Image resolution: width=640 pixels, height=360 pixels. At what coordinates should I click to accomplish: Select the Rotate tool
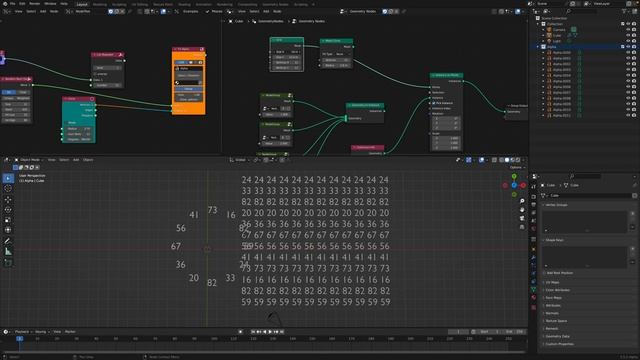point(8,210)
